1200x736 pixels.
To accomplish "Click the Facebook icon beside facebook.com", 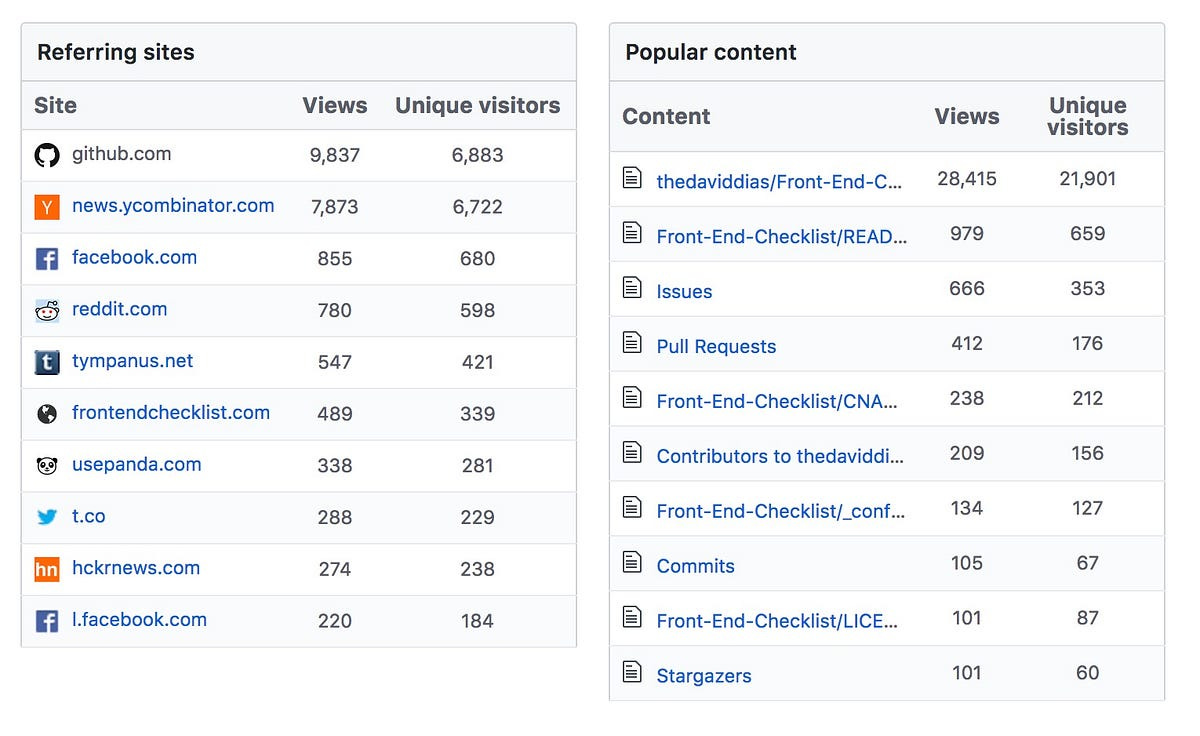I will [47, 259].
